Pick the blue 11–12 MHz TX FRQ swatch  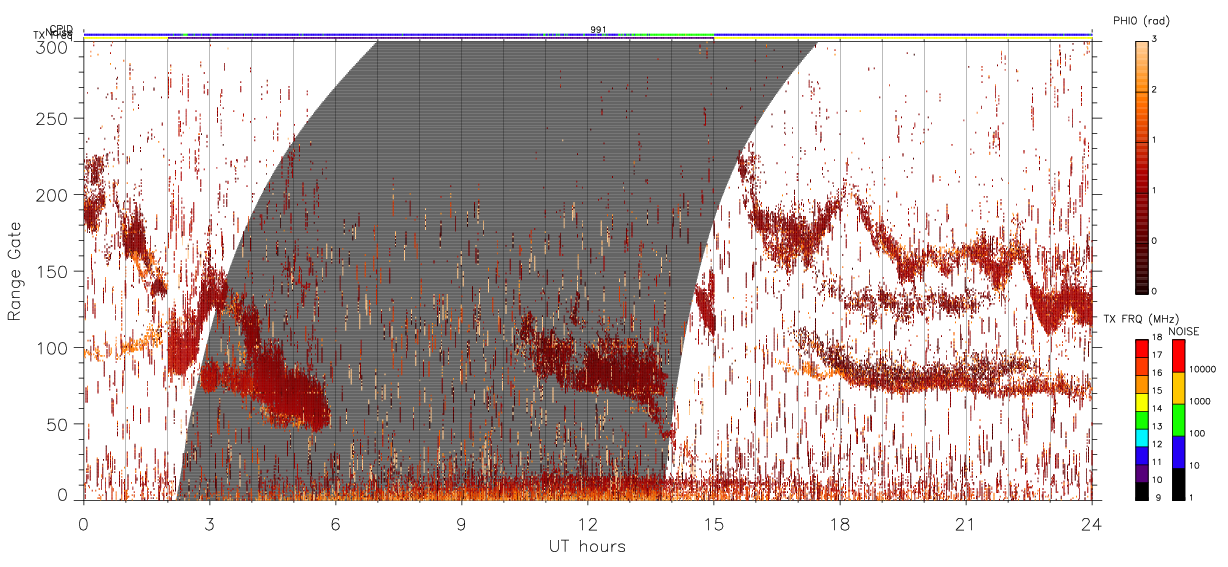coord(1141,455)
